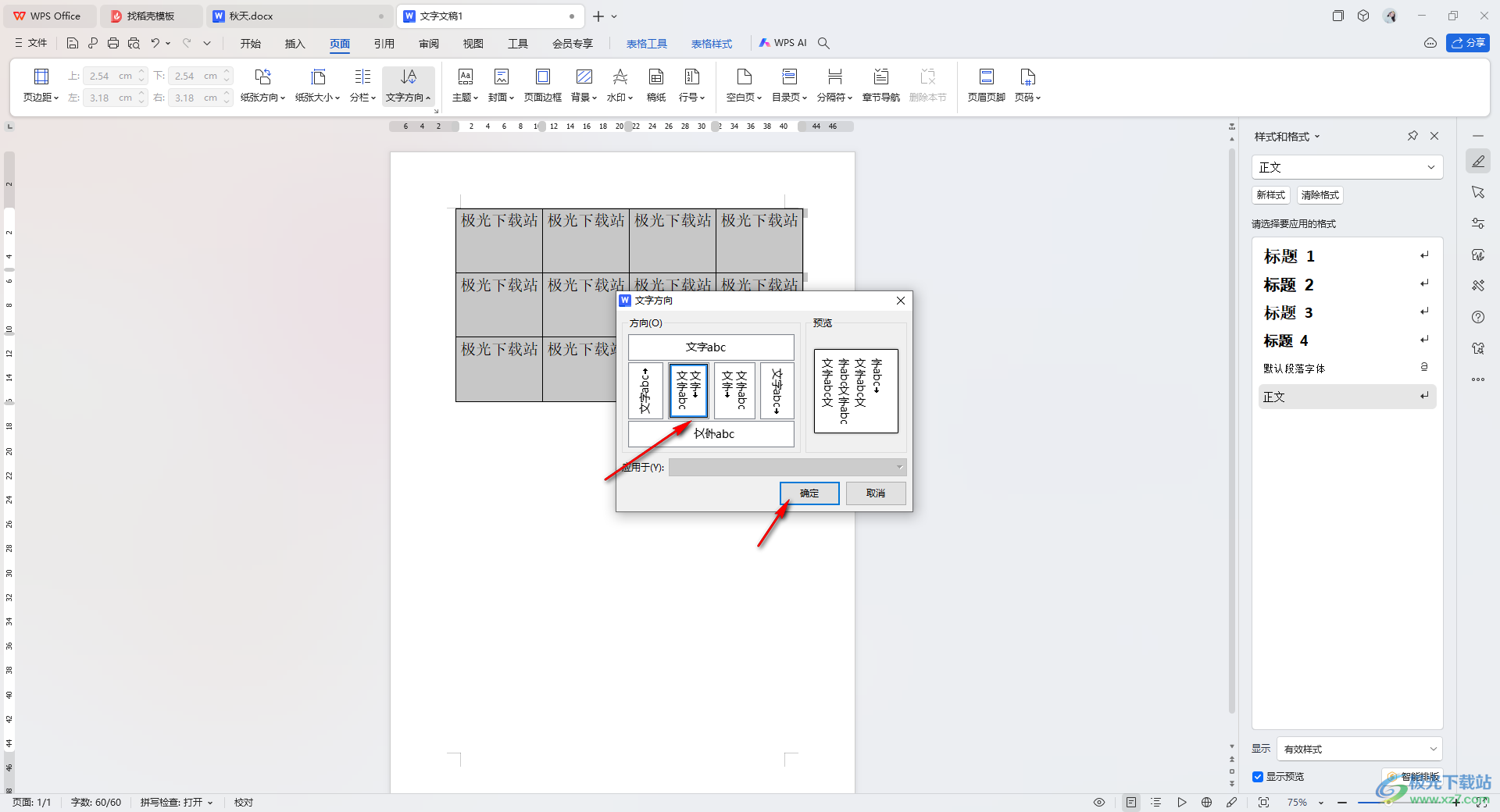The height and width of the screenshot is (812, 1500).
Task: Switch to the 表格工具 ribbon tab
Action: (x=647, y=44)
